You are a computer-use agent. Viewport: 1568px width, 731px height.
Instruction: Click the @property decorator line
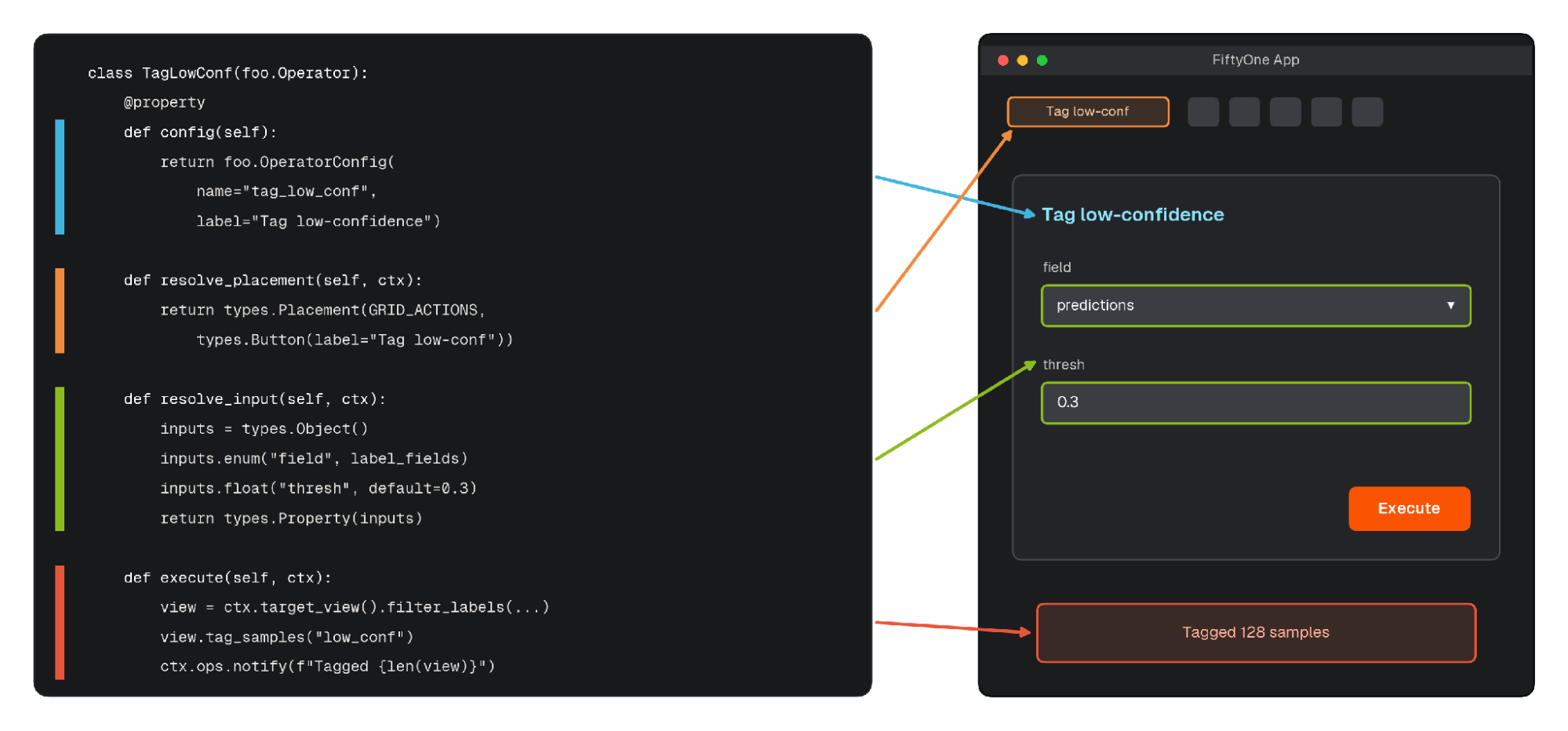coord(164,103)
